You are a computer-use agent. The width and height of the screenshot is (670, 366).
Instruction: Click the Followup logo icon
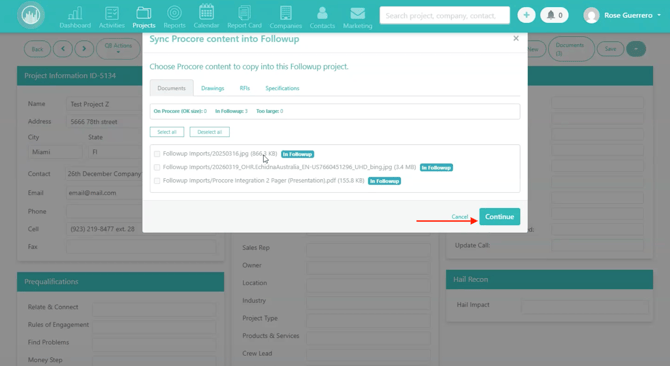pyautogui.click(x=31, y=15)
